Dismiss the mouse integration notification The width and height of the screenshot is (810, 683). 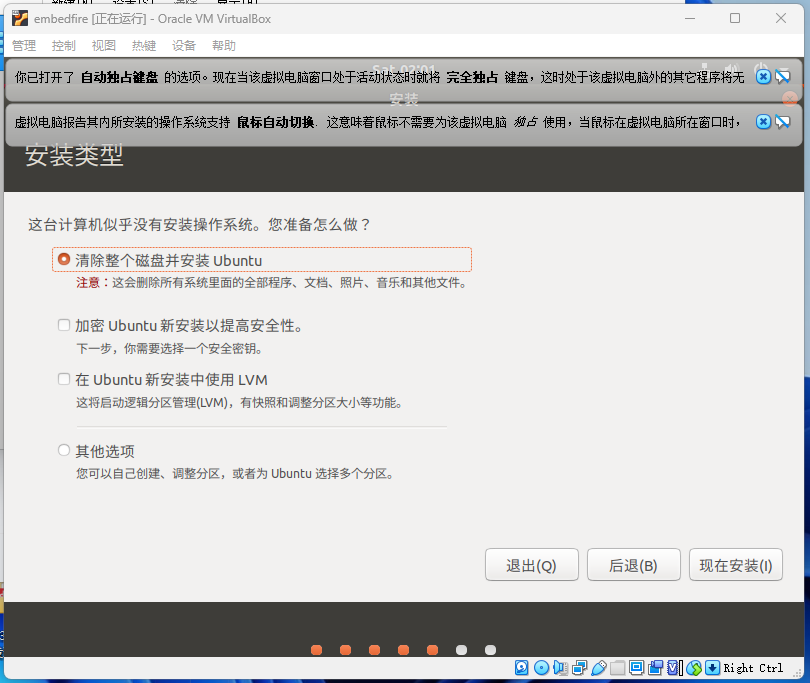pyautogui.click(x=763, y=121)
